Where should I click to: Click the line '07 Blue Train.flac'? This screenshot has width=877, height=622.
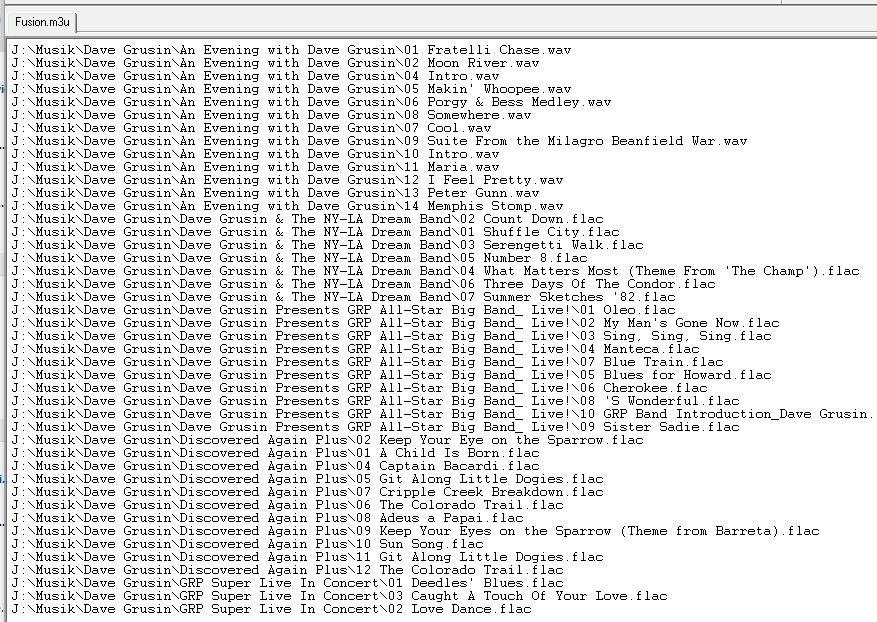367,362
